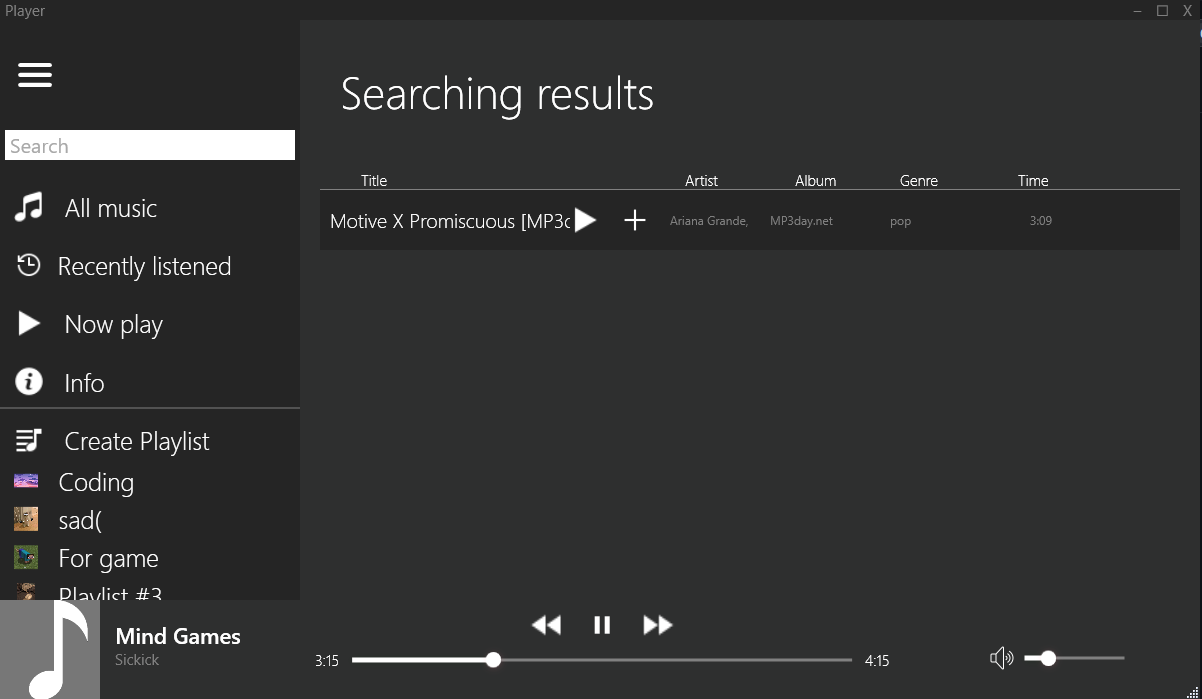This screenshot has width=1202, height=699.
Task: Click the MP3day.net album cell
Action: pos(801,221)
